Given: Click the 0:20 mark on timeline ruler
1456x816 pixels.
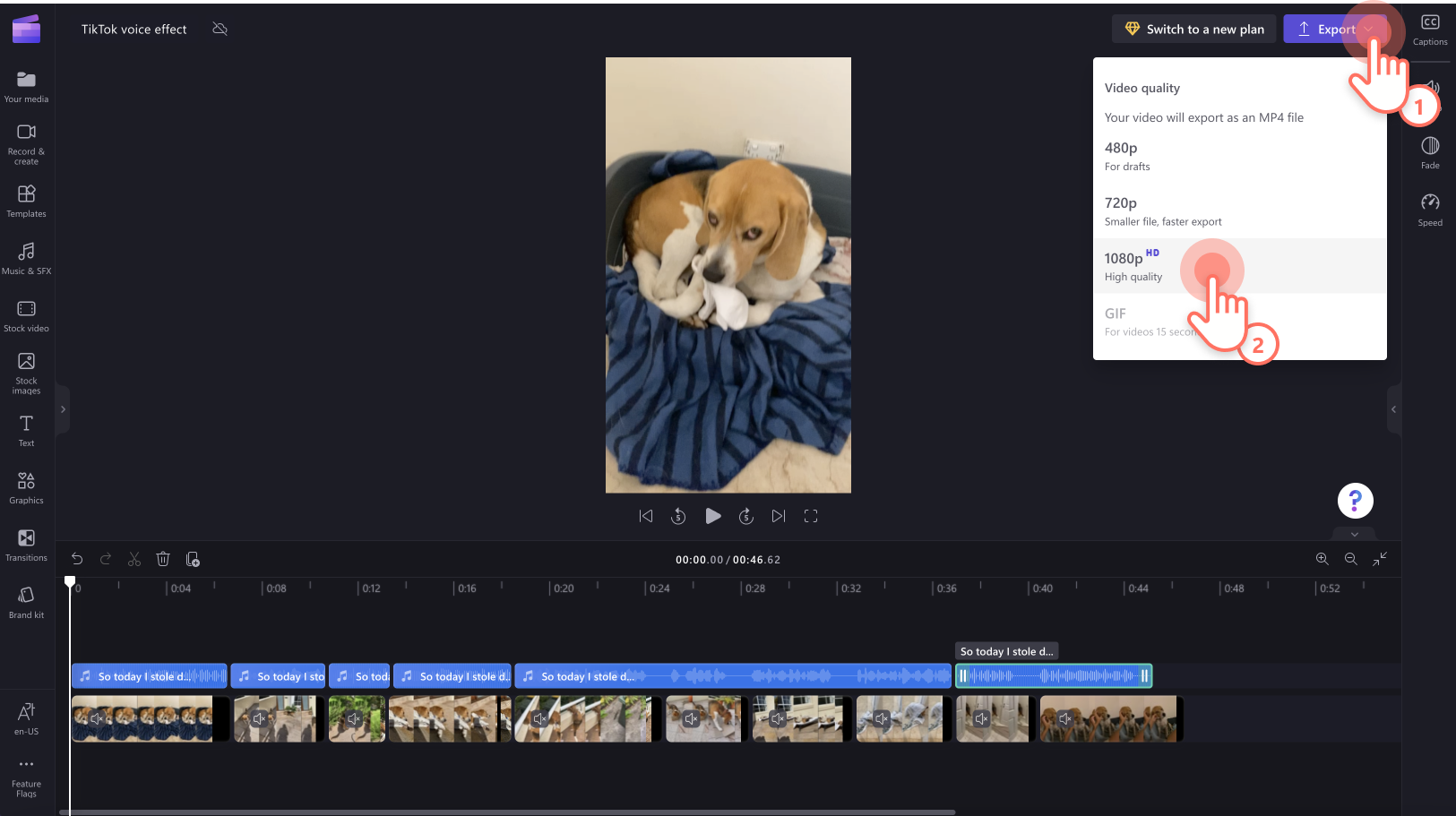Looking at the screenshot, I should pos(564,588).
